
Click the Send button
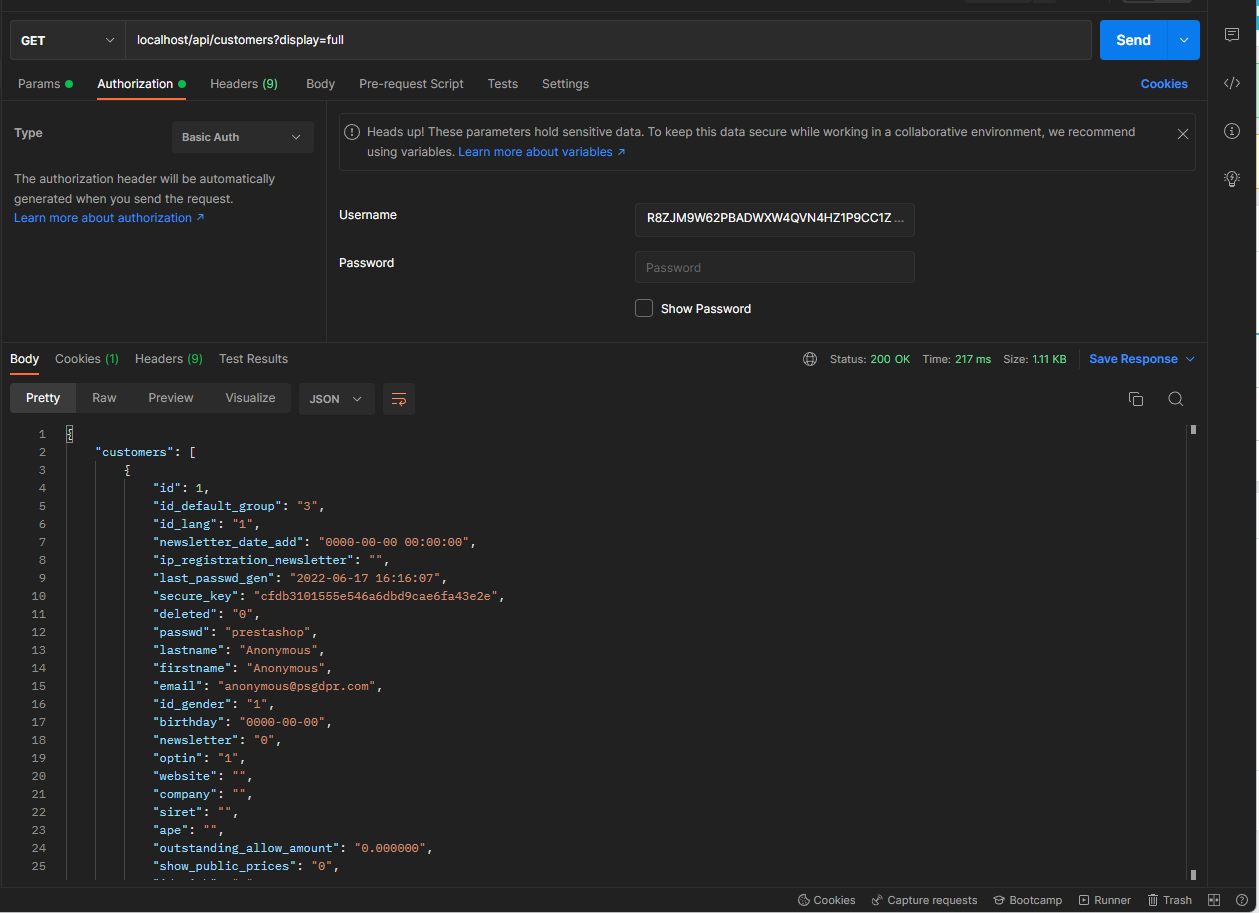[1133, 40]
